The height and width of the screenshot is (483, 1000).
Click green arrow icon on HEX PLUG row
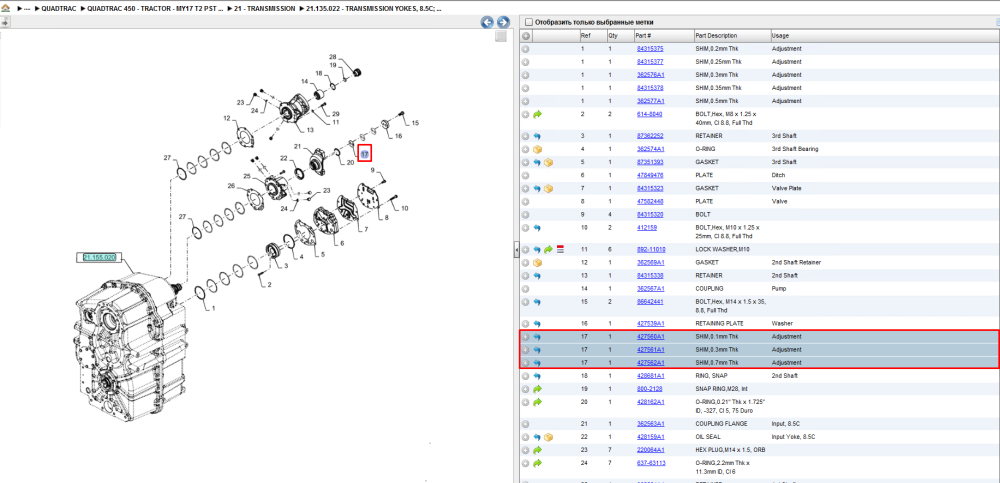point(537,450)
